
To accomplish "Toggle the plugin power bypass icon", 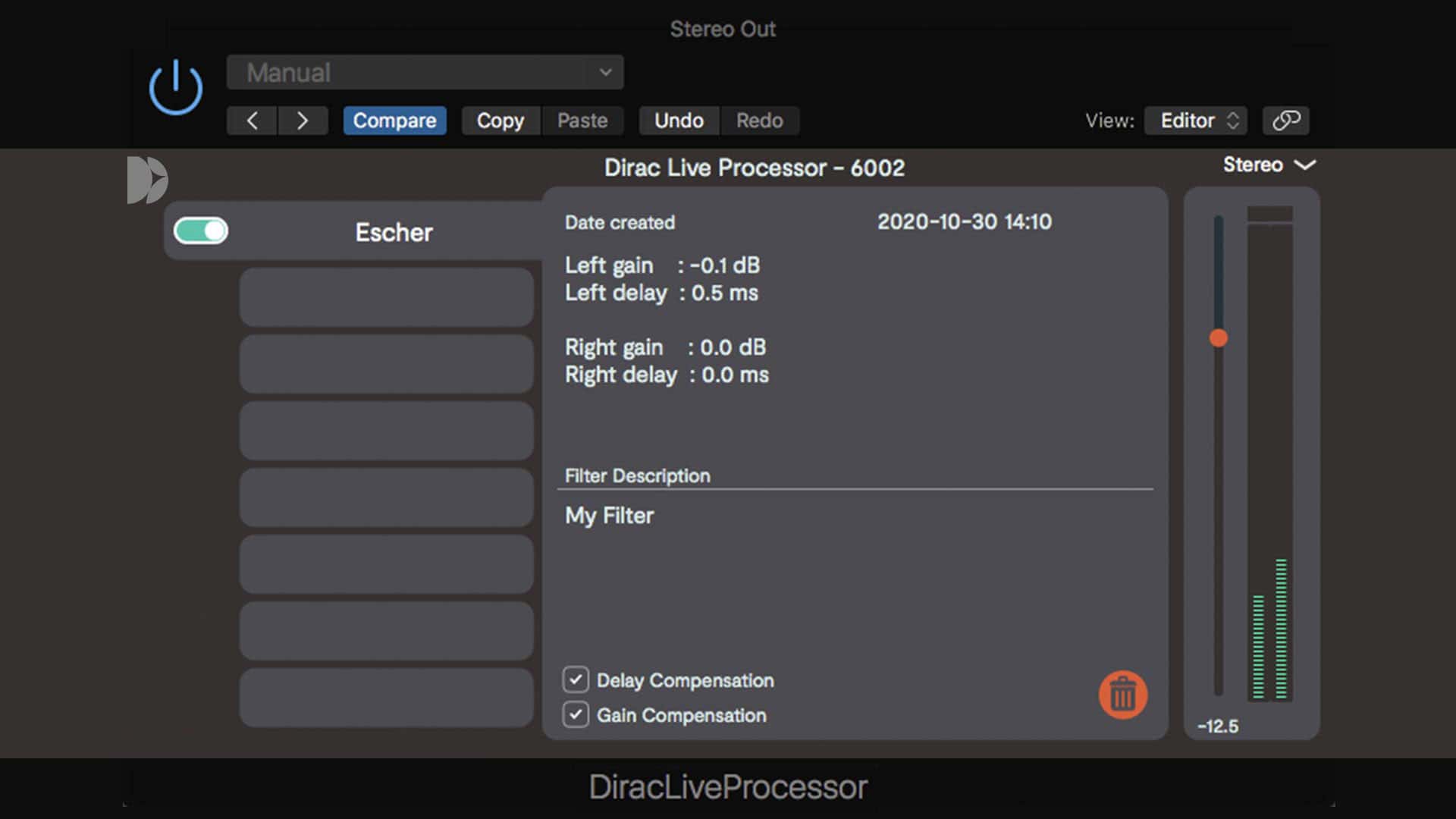I will (175, 87).
